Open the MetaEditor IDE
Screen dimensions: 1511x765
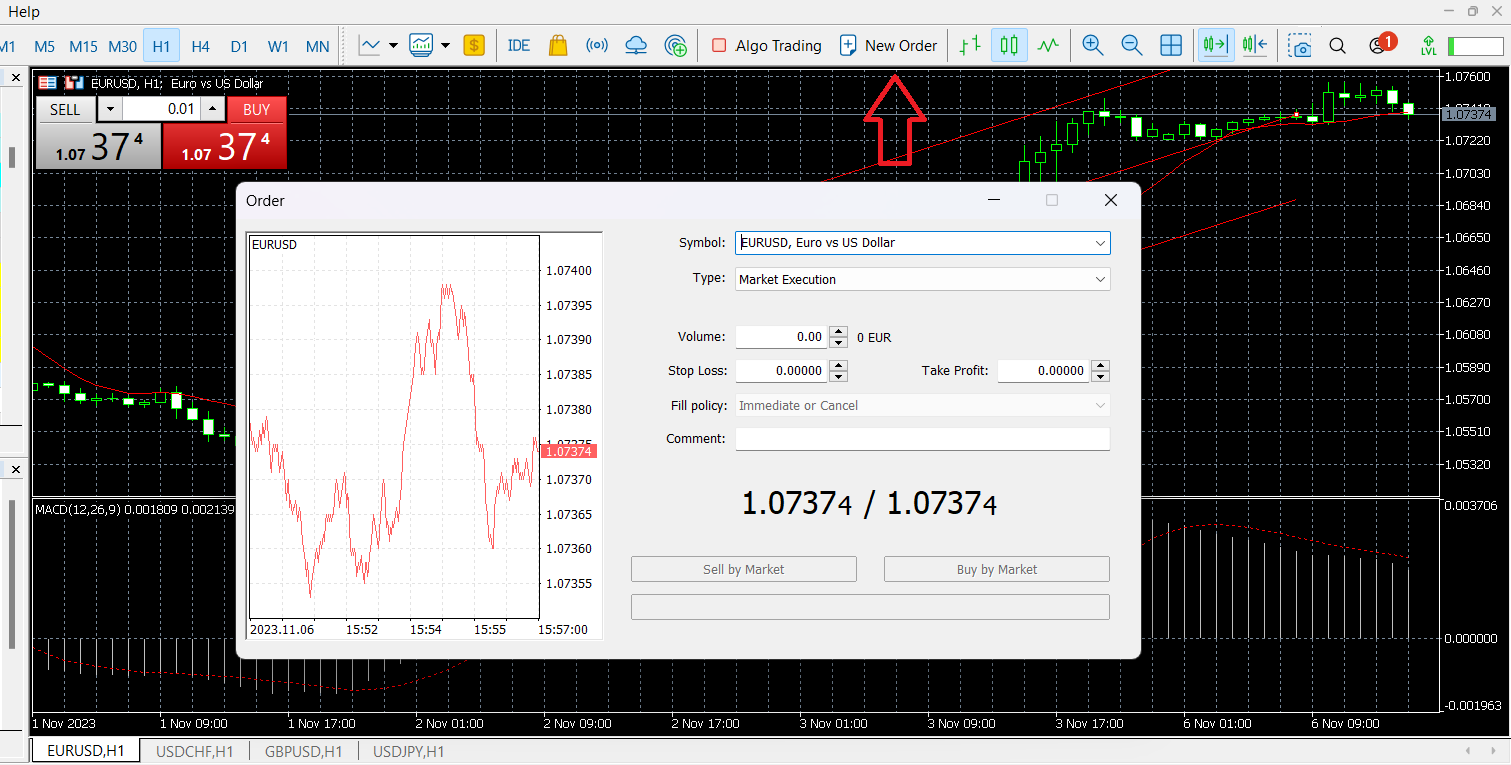point(519,45)
